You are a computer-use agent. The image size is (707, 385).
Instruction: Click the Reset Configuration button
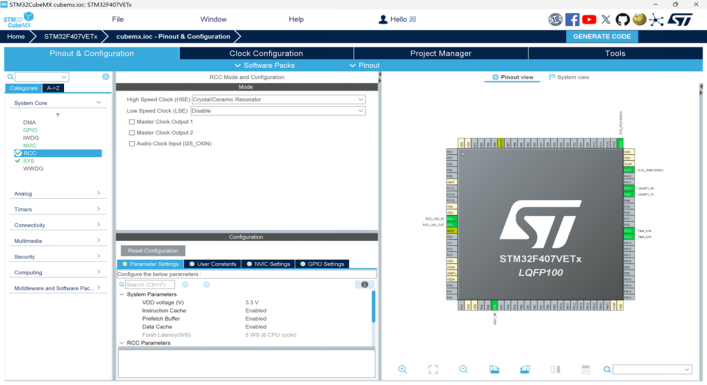(153, 251)
